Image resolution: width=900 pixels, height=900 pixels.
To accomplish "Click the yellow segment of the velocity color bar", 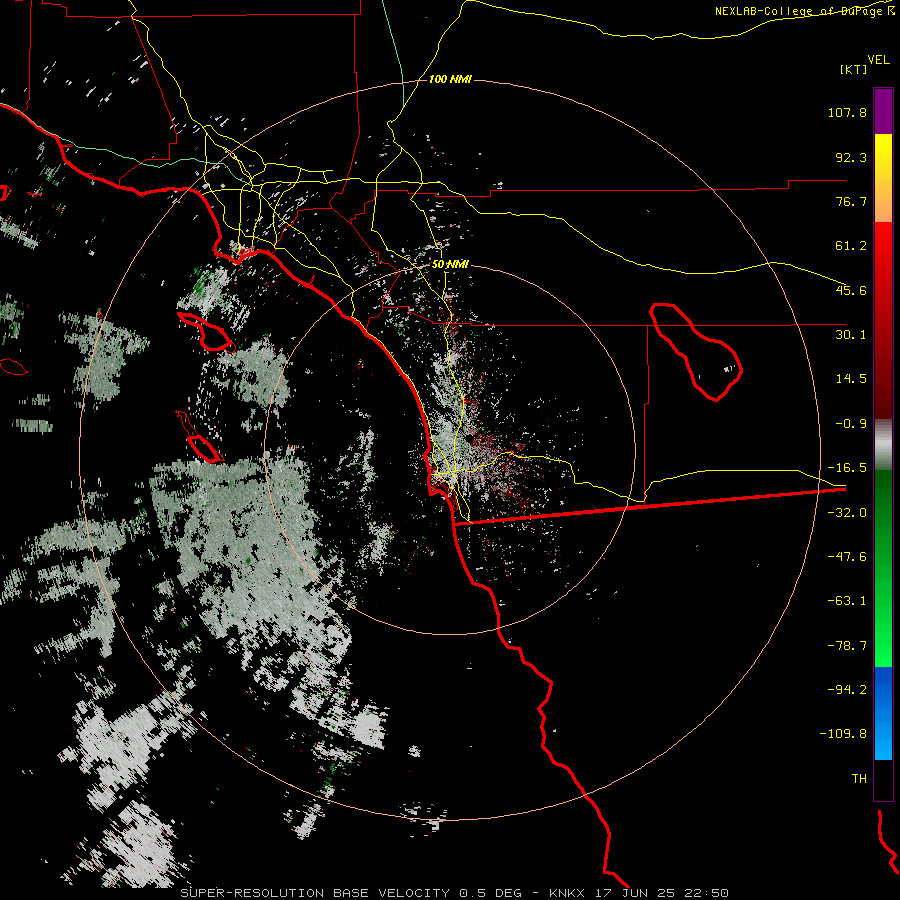I will [883, 161].
